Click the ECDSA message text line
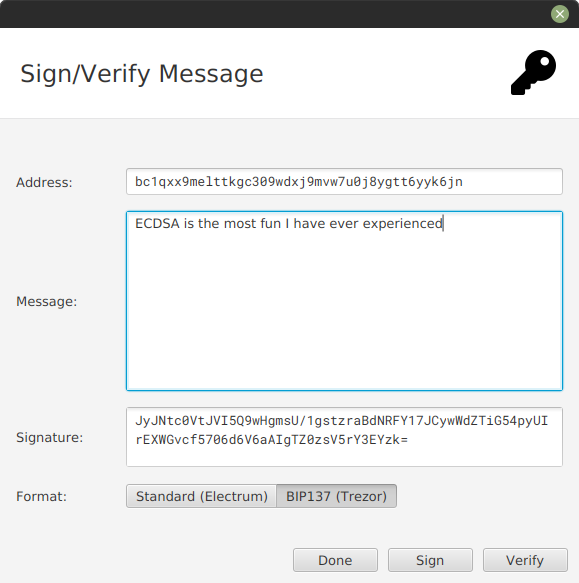 pos(289,223)
